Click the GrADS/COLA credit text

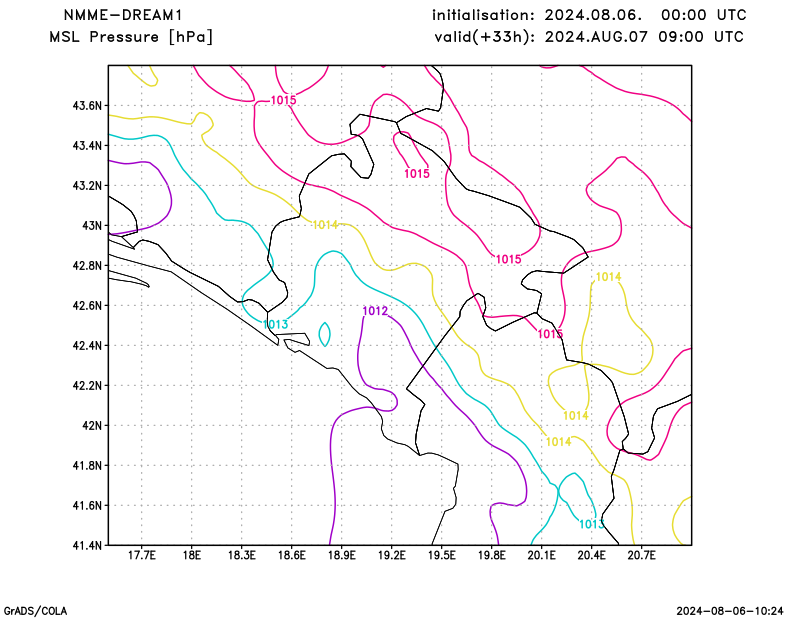pos(35,611)
